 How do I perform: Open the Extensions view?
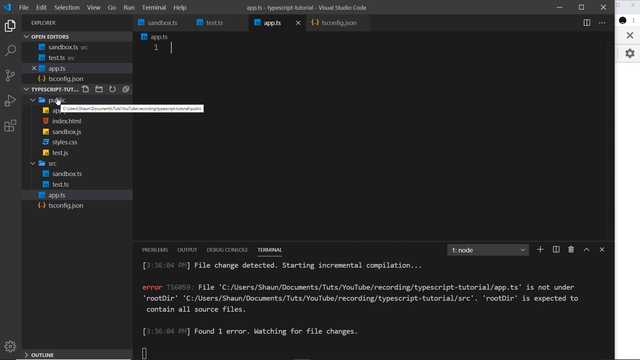pos(10,125)
